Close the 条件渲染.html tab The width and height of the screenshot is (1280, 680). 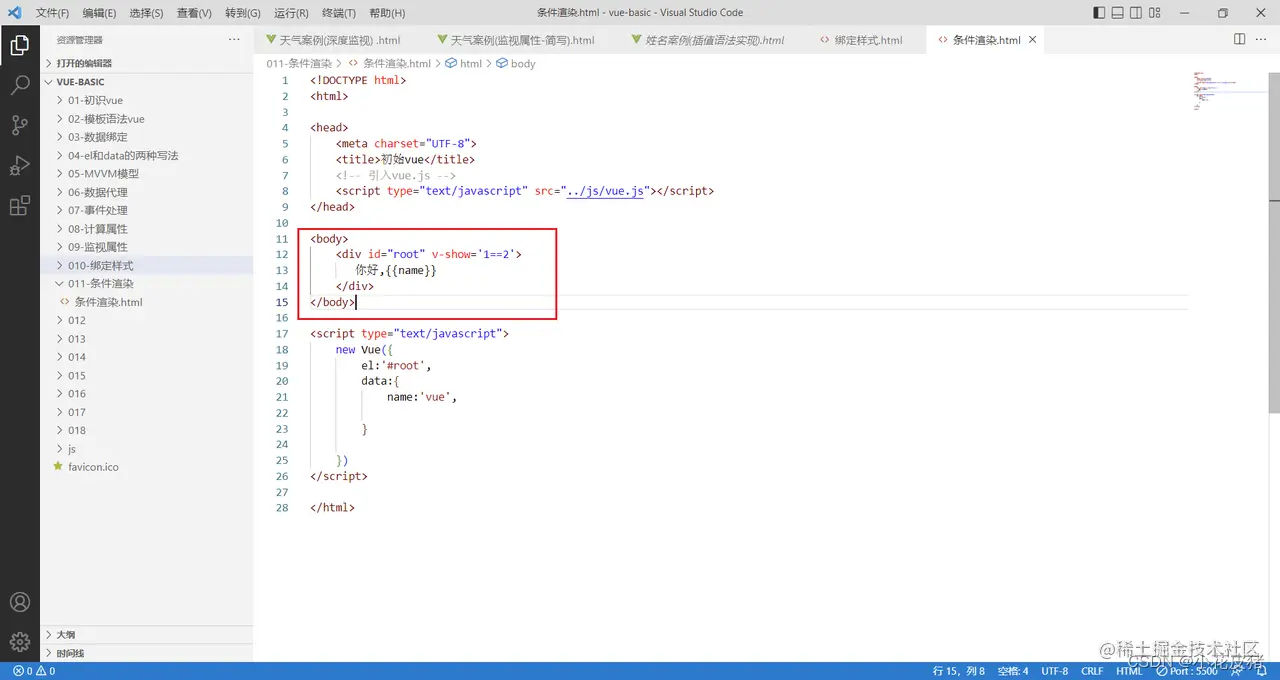coord(1032,40)
